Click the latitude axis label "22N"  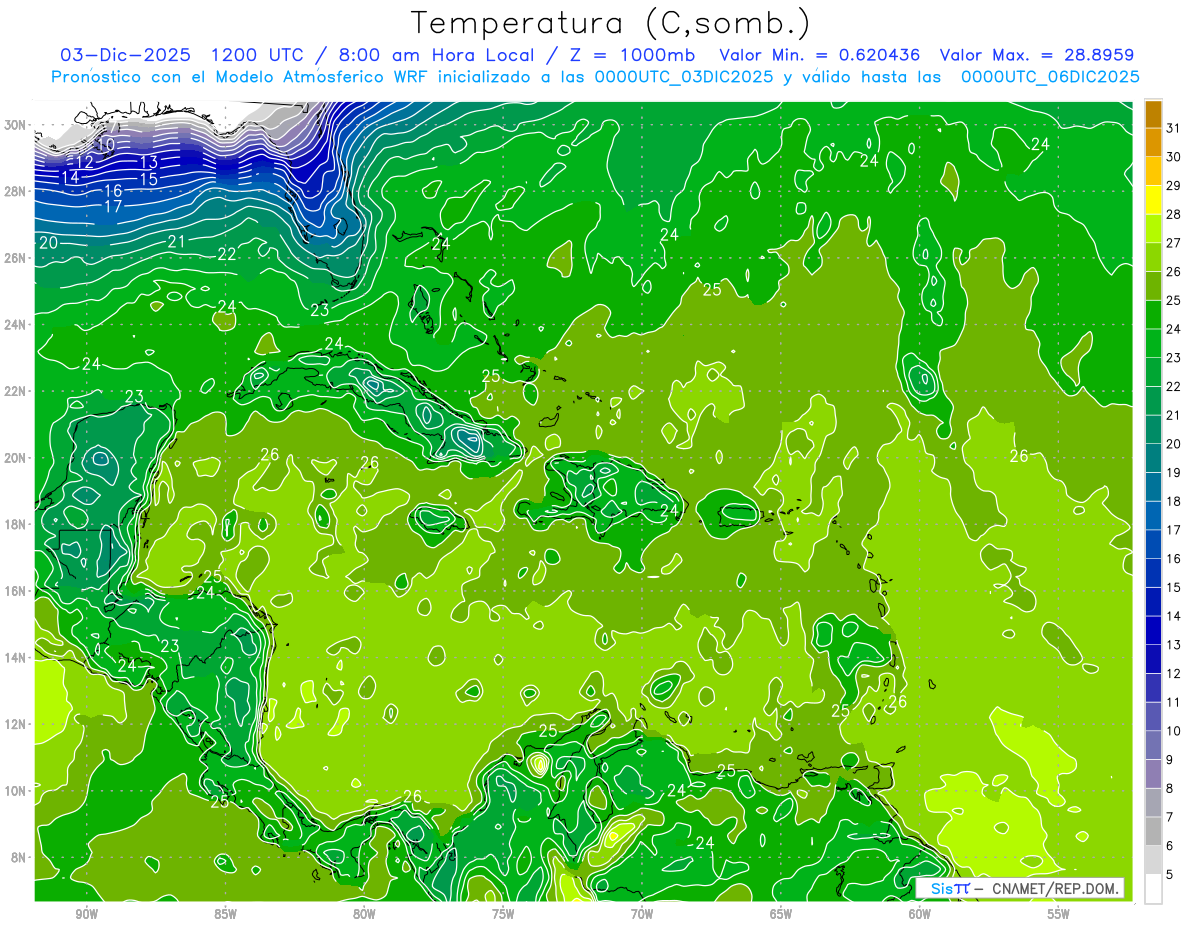point(15,391)
